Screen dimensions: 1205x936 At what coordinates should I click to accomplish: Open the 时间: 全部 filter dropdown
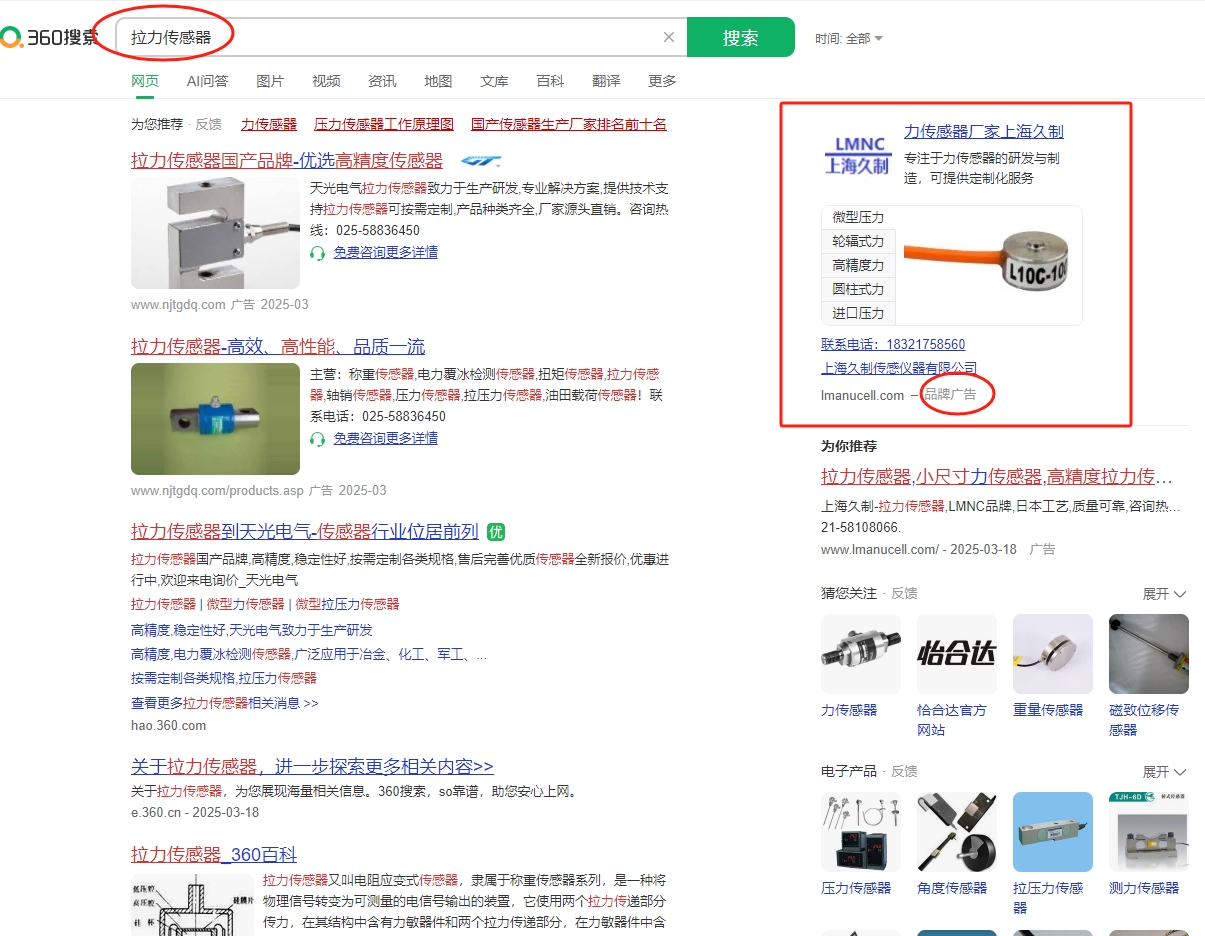point(849,39)
